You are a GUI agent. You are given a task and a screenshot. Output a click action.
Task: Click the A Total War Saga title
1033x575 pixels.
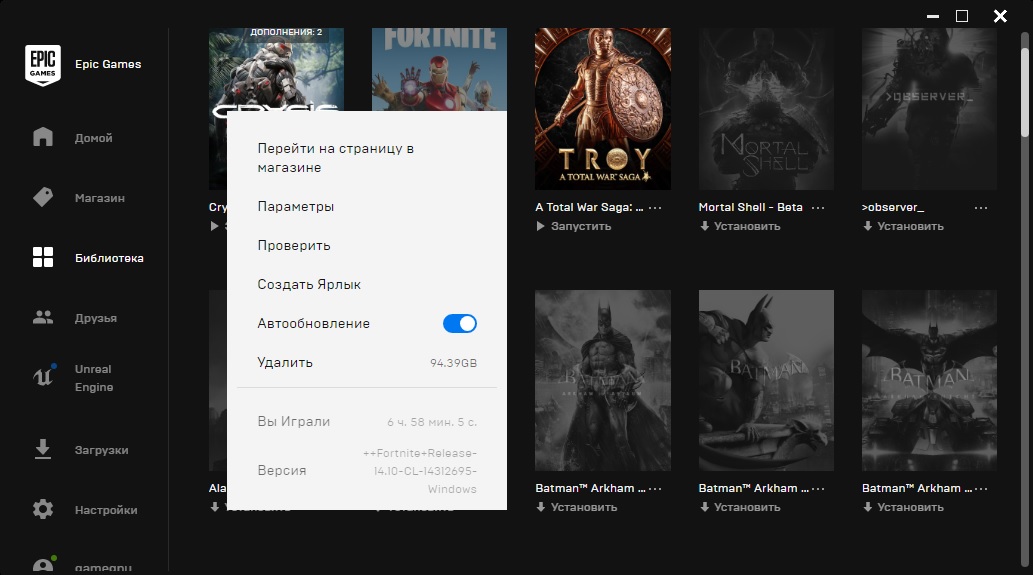(x=589, y=207)
